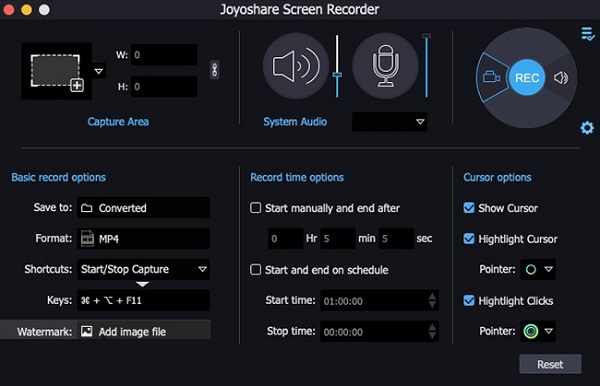
Task: Uncheck the Show Cursor checkbox
Action: click(469, 208)
